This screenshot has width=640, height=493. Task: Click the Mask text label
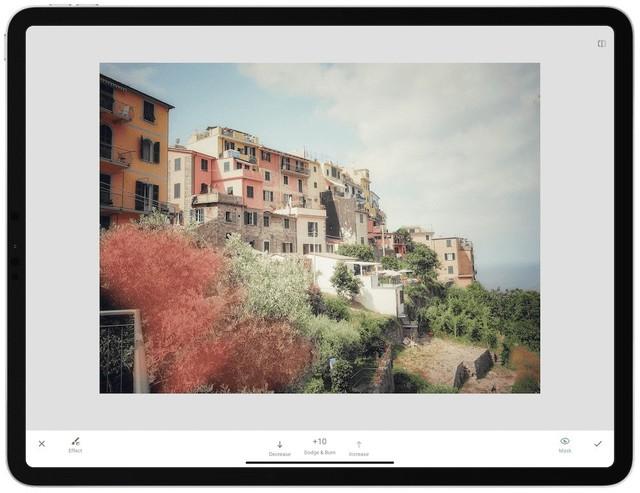pyautogui.click(x=565, y=451)
